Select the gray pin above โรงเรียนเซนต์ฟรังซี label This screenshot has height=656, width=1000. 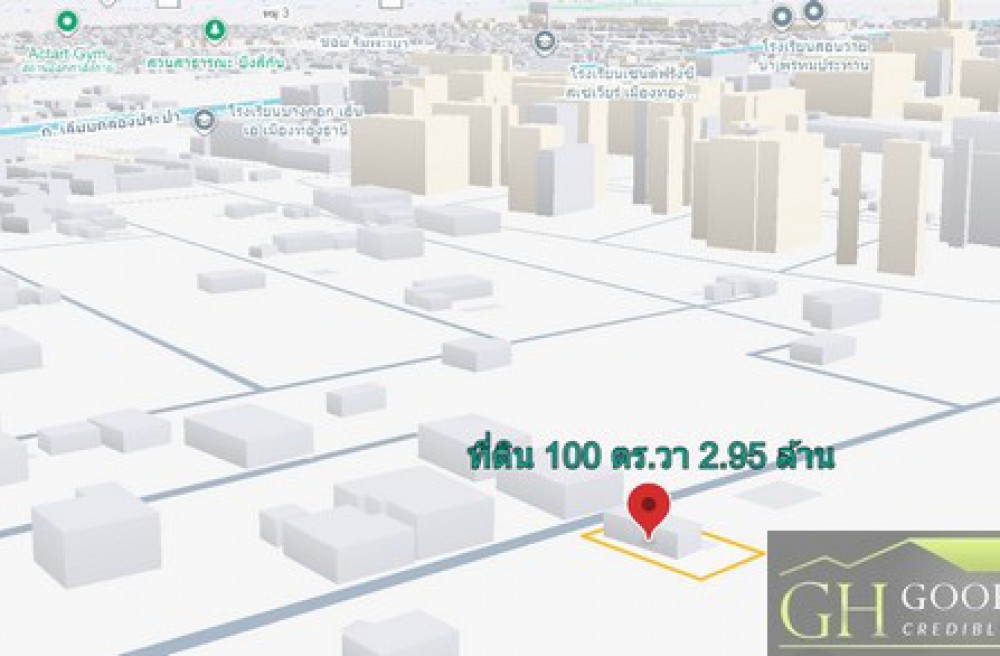[x=545, y=42]
